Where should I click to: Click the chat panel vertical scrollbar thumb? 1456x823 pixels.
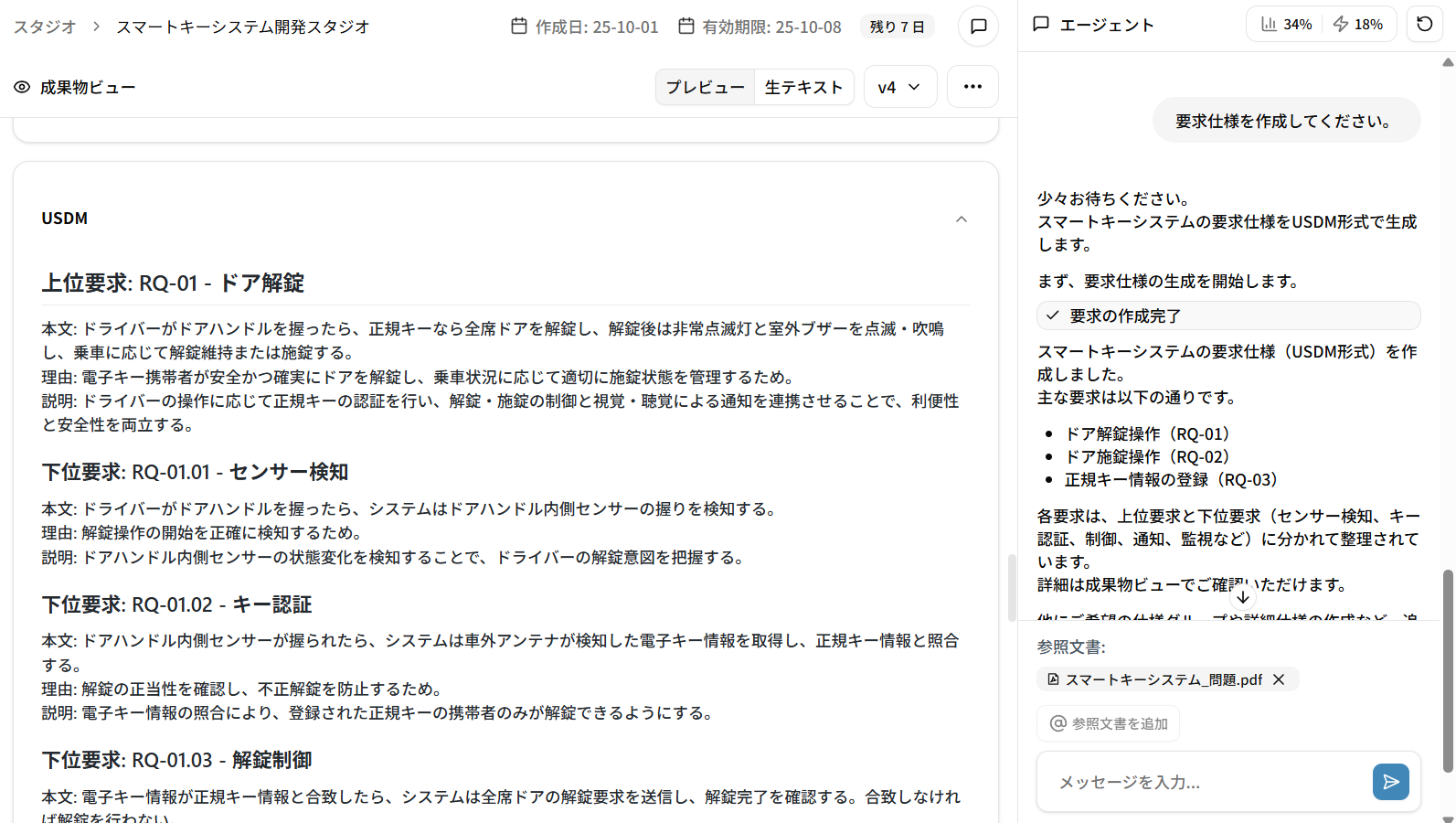[x=1448, y=670]
